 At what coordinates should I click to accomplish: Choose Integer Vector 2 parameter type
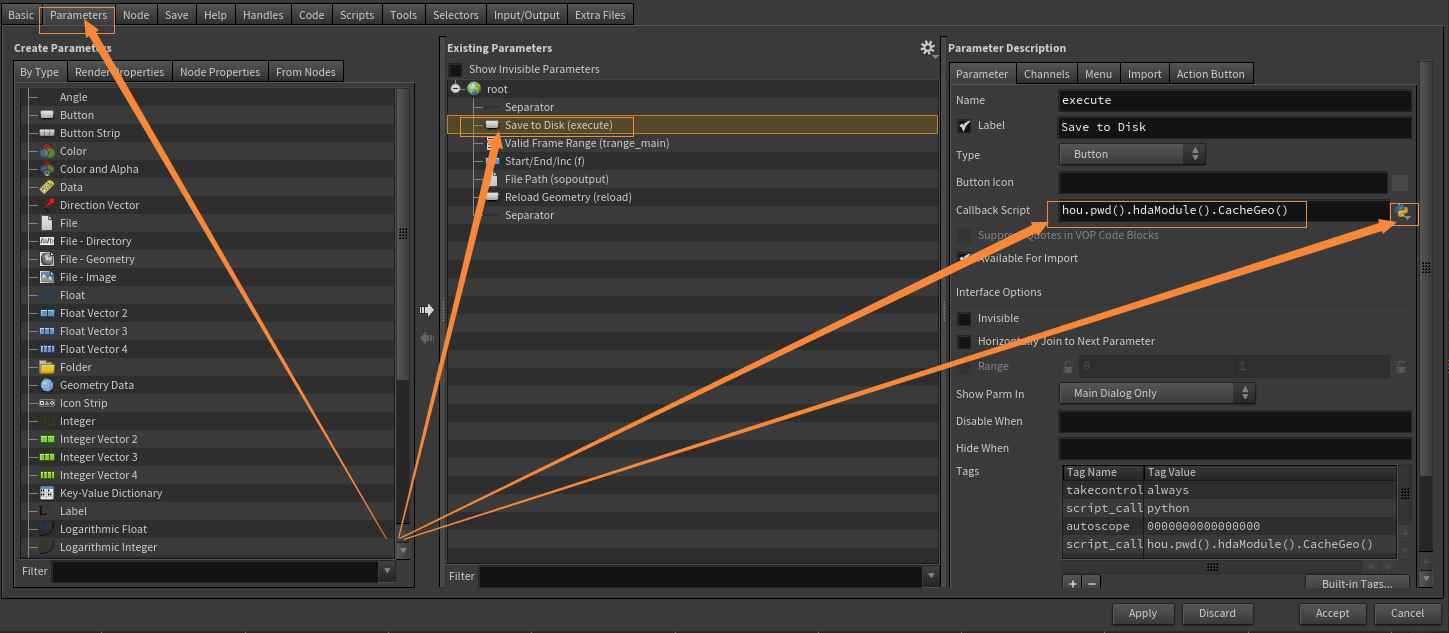[x=98, y=439]
